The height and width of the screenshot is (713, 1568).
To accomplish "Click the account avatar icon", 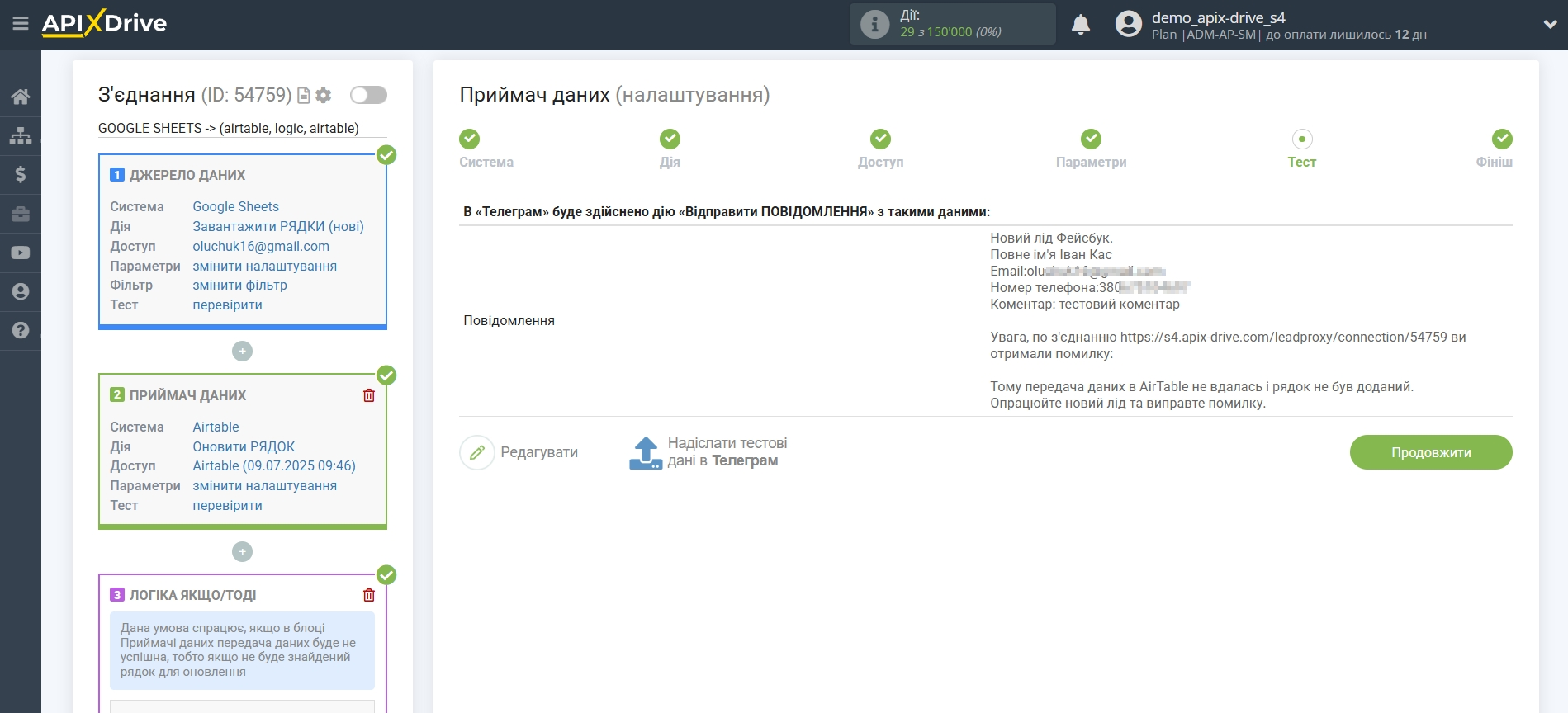I will pyautogui.click(x=1129, y=24).
